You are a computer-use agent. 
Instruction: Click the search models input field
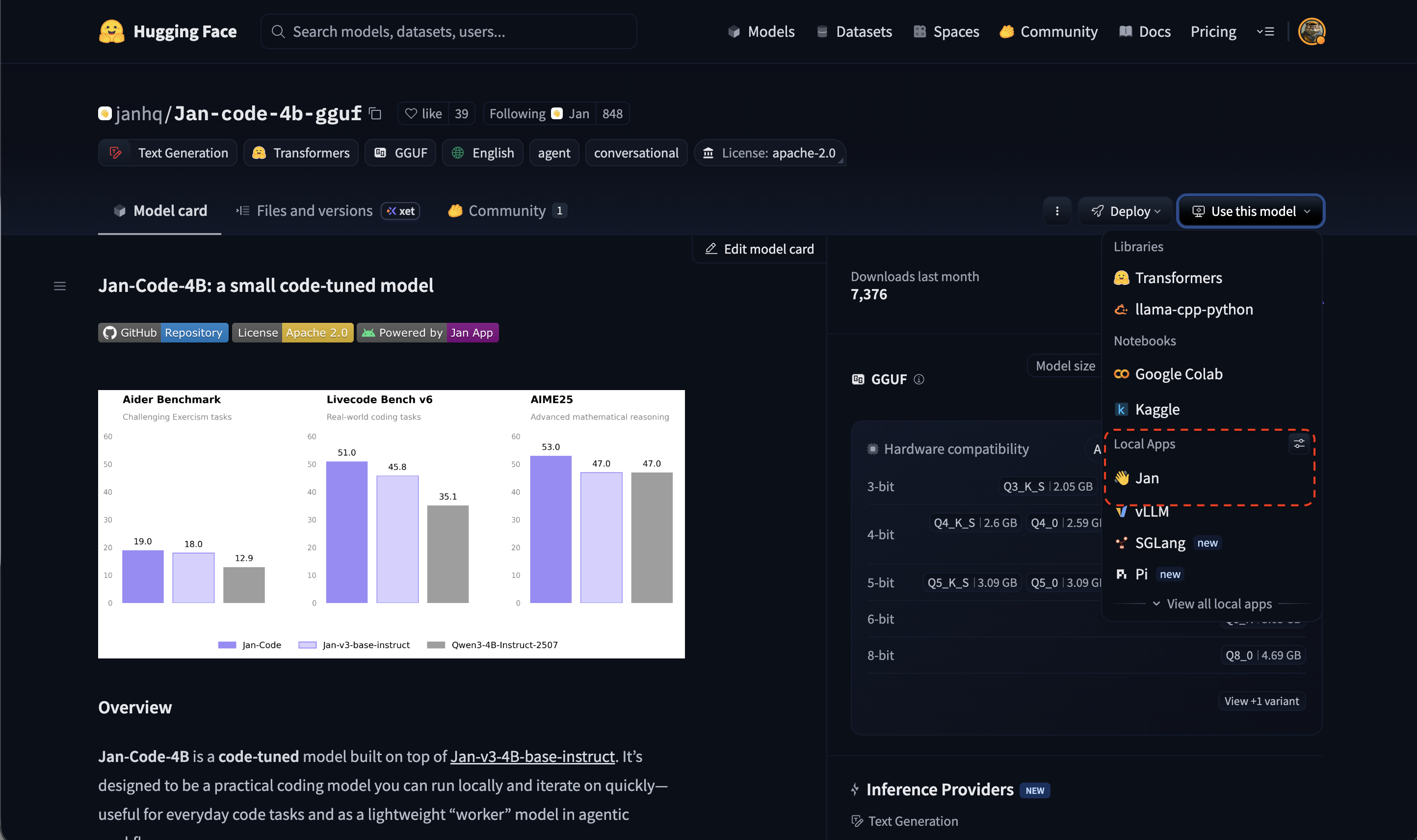448,32
